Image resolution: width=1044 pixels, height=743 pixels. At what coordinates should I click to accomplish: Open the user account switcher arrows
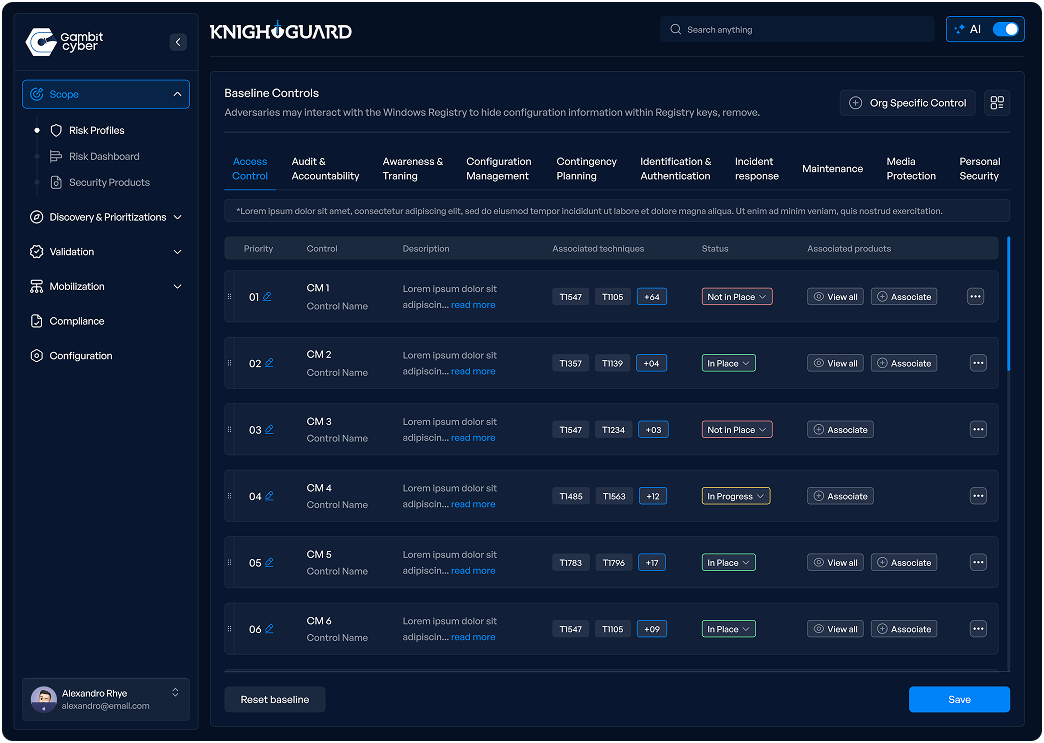[175, 692]
